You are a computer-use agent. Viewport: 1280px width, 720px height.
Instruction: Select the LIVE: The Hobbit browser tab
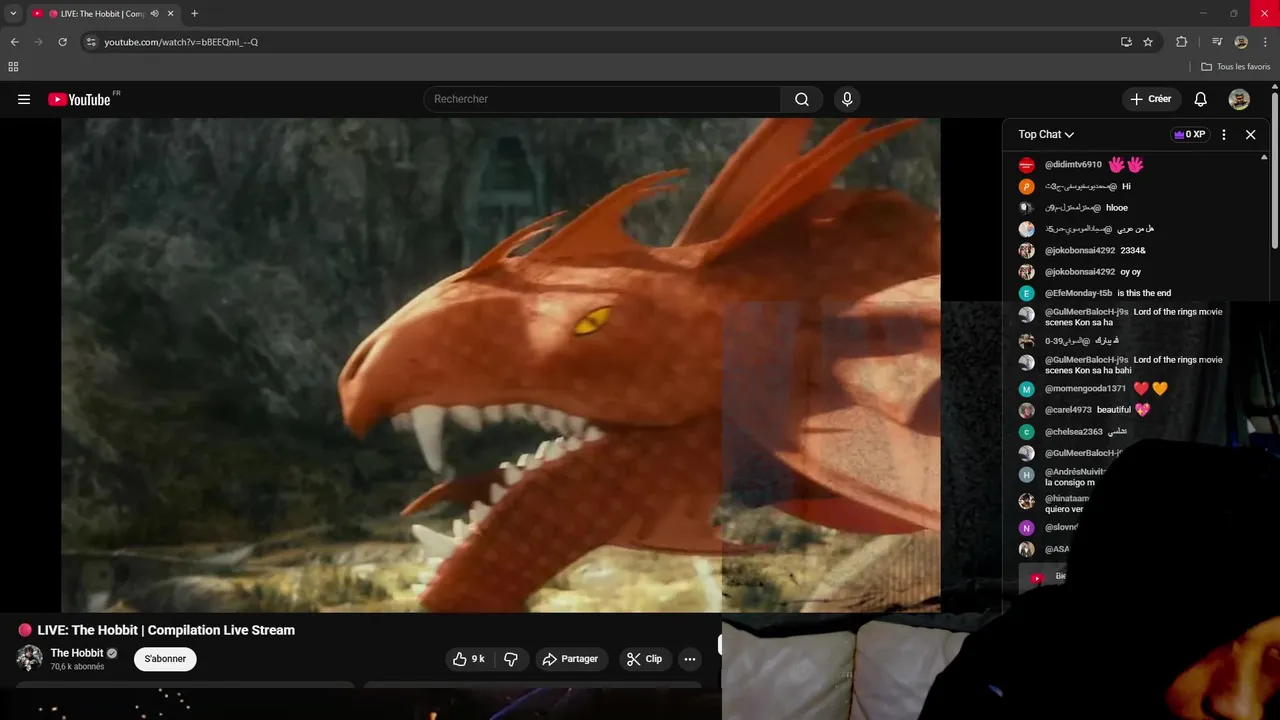click(104, 14)
